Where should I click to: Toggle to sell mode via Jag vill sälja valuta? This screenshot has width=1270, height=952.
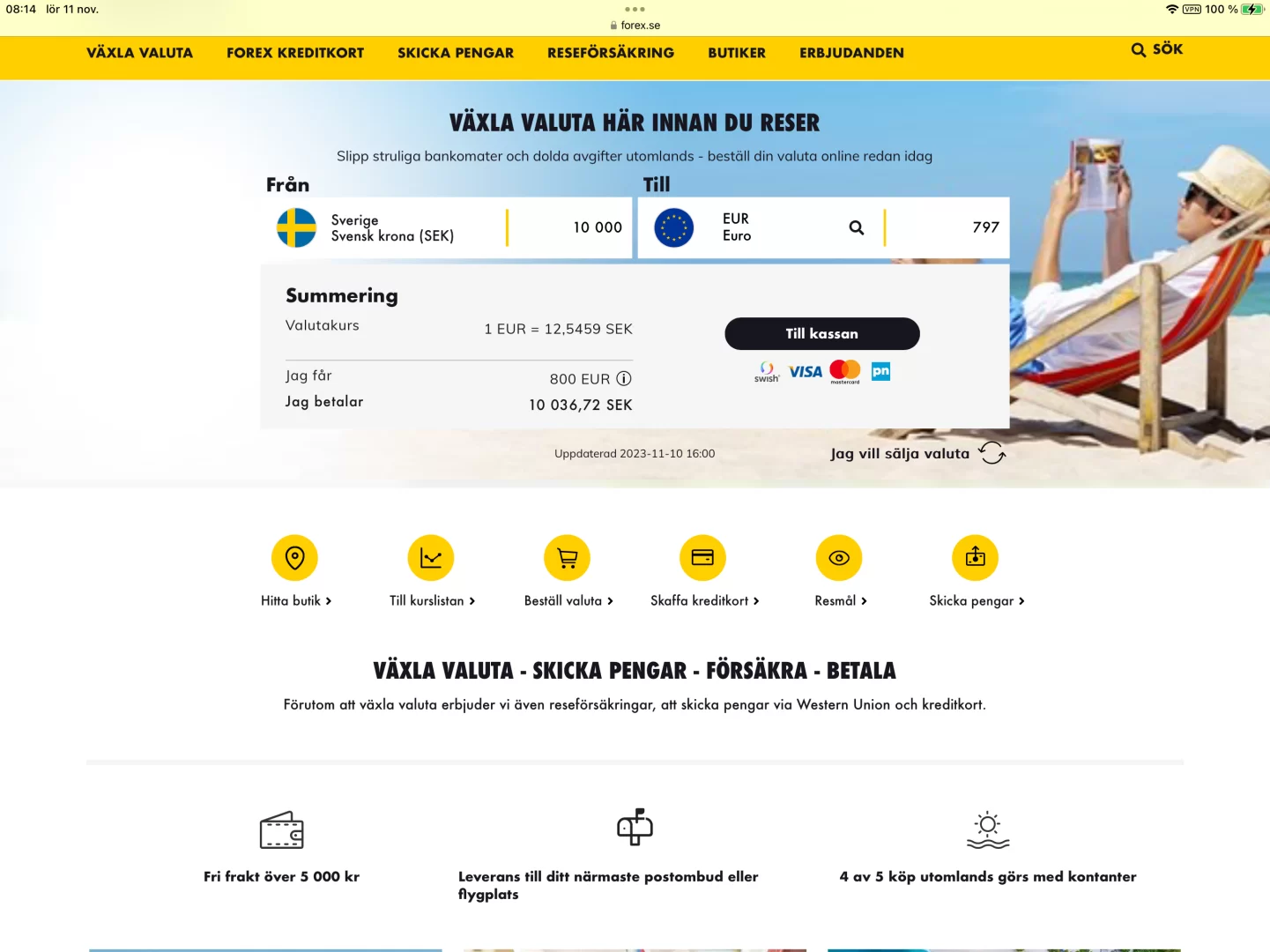(917, 453)
